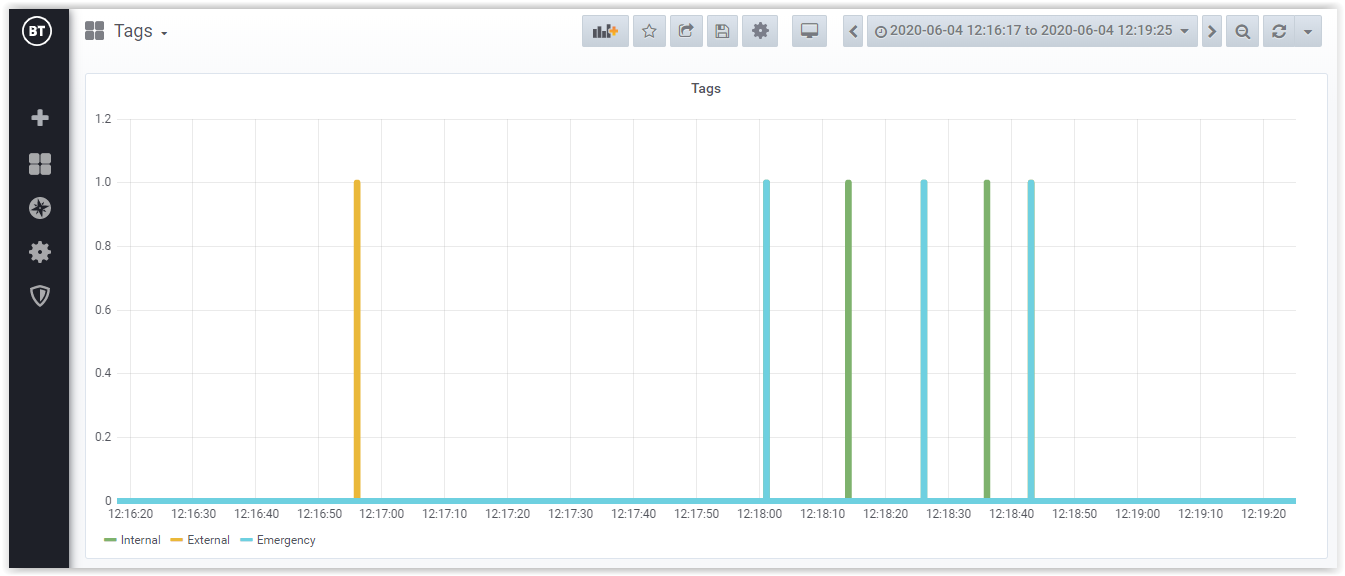Click the blue Emergency spike near 12:18:43
Screen dimensions: 1345x576
pyautogui.click(x=1031, y=340)
